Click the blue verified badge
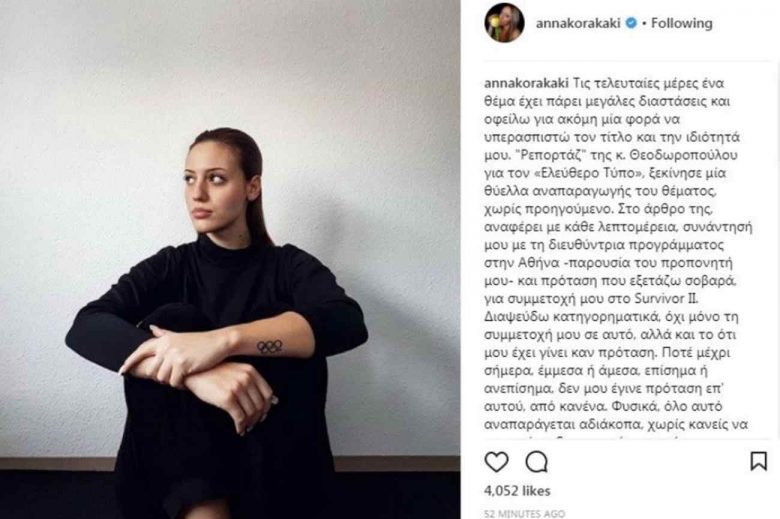 point(631,23)
